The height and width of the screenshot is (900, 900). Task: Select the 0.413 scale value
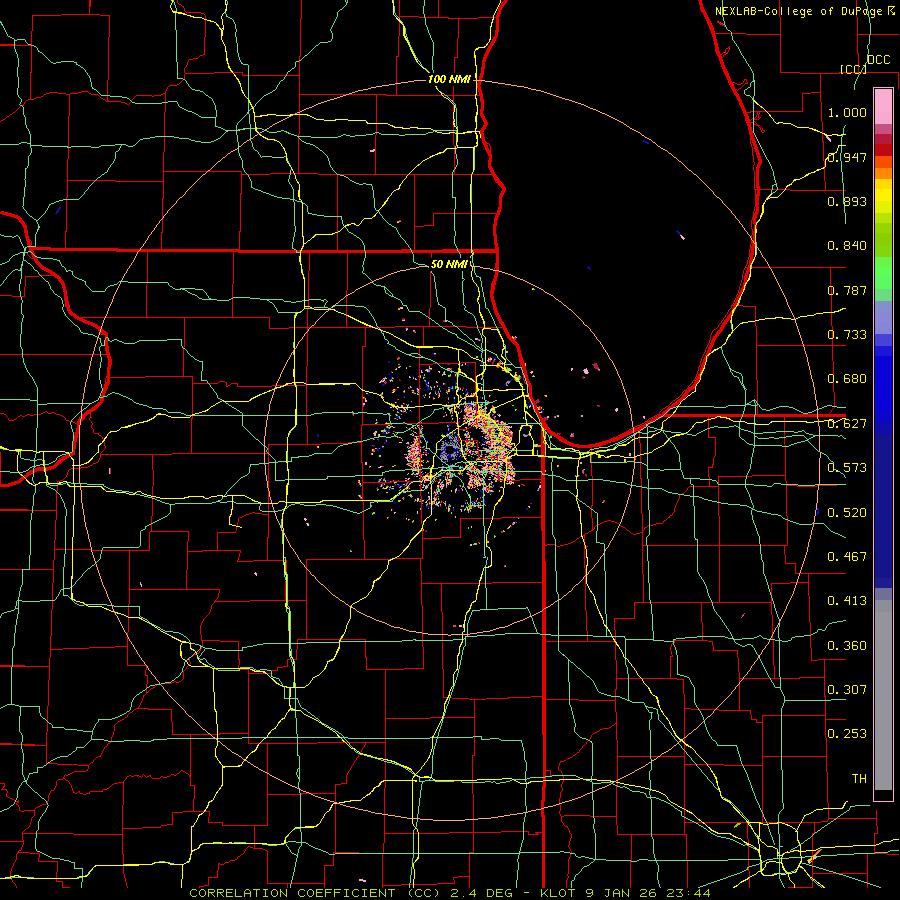(847, 601)
